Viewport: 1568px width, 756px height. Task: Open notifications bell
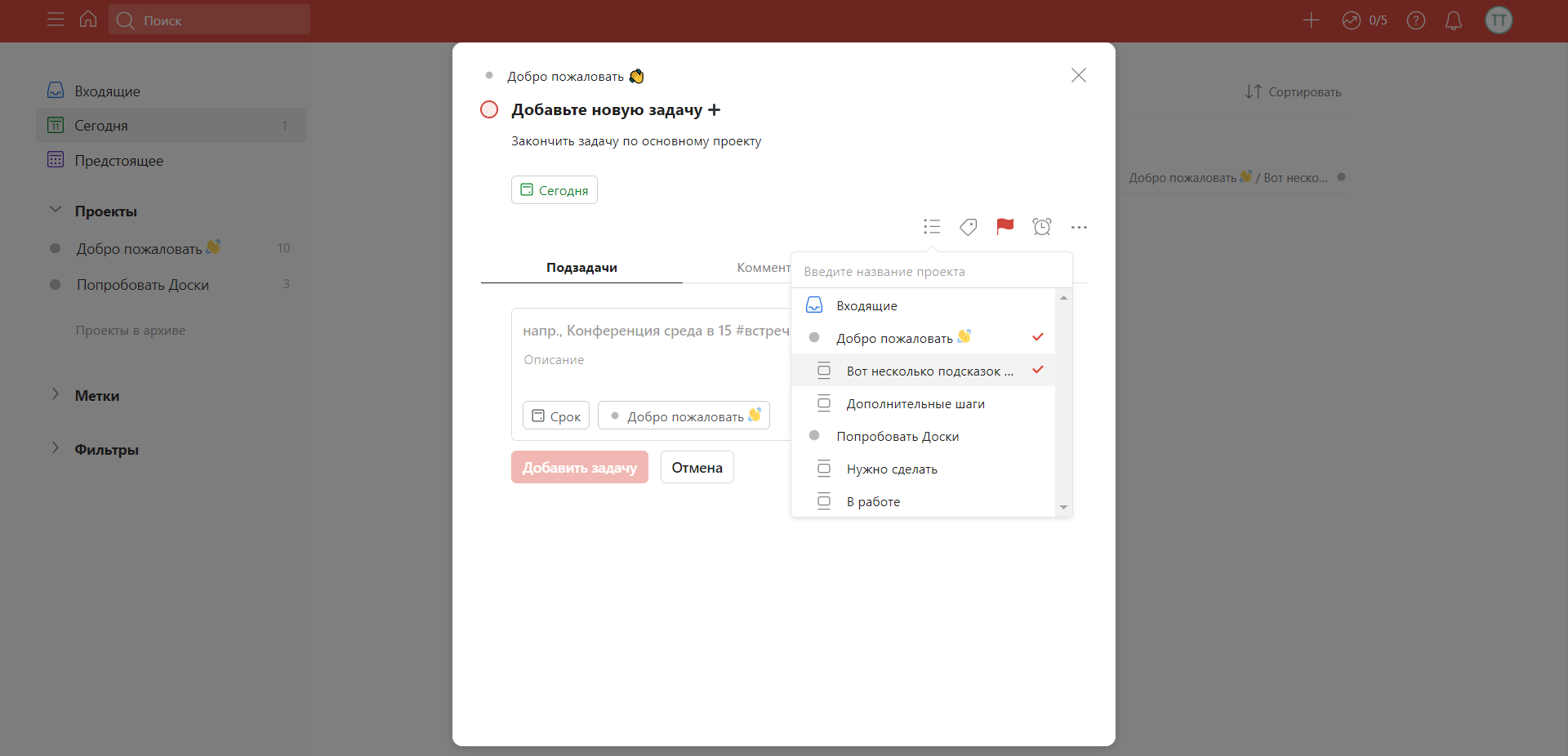1454,20
